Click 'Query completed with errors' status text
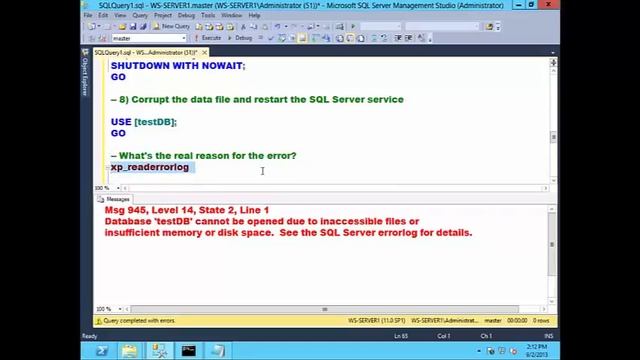 (x=139, y=321)
